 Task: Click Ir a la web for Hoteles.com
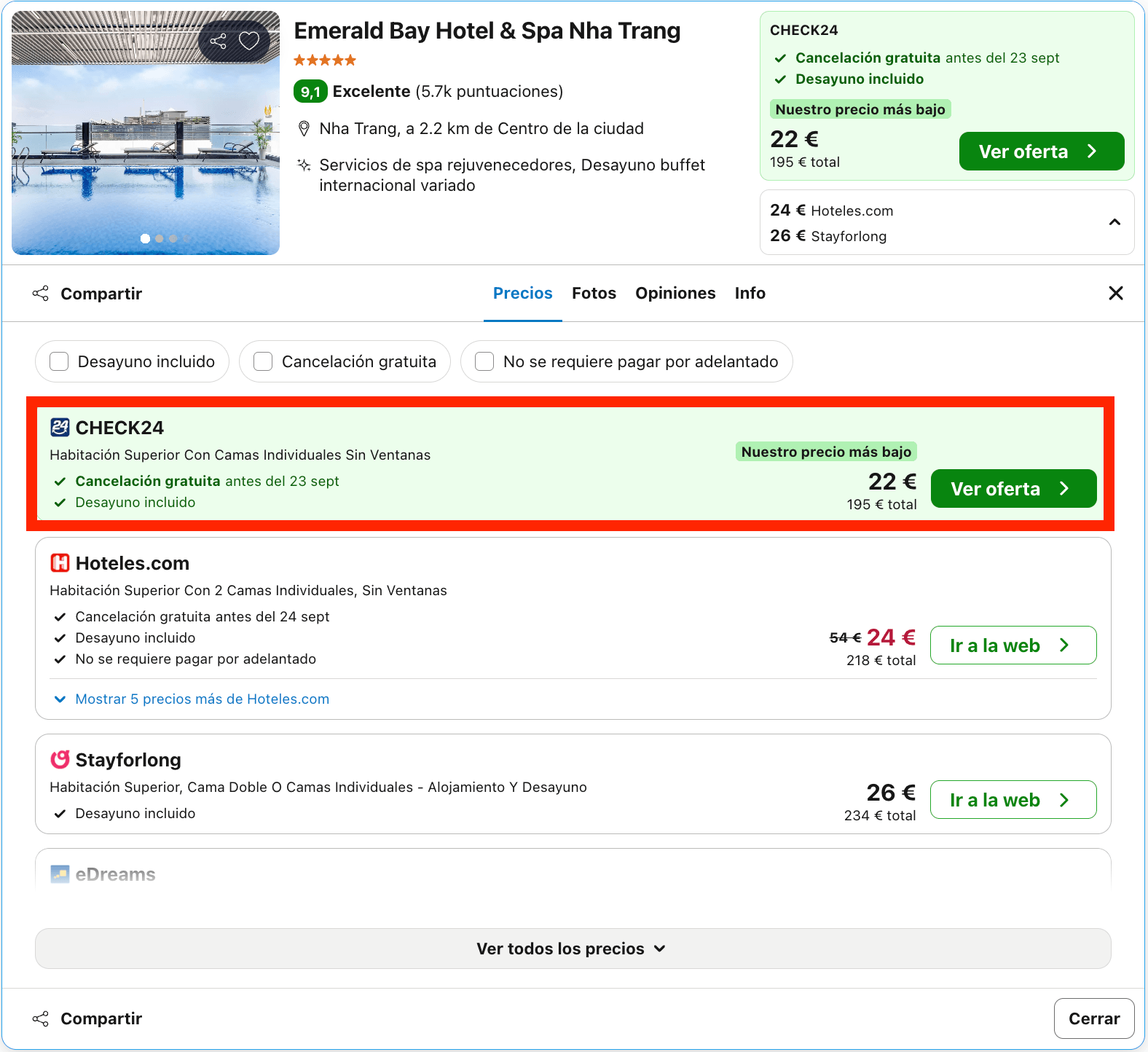point(1013,645)
